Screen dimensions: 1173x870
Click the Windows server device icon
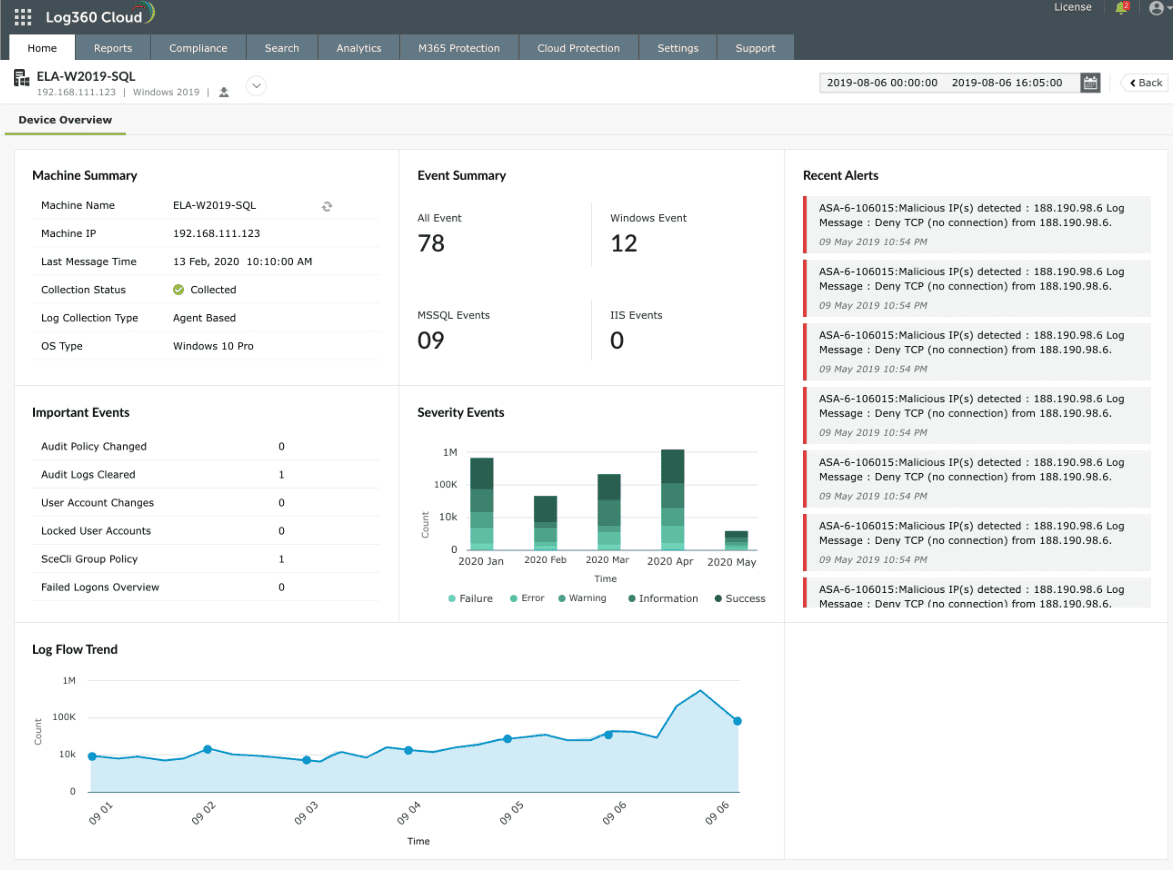point(21,78)
